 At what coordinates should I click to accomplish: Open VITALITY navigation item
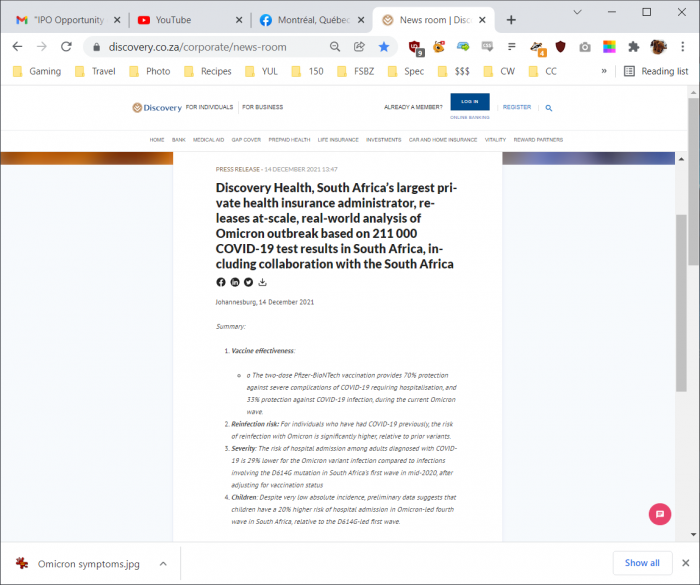pos(495,140)
